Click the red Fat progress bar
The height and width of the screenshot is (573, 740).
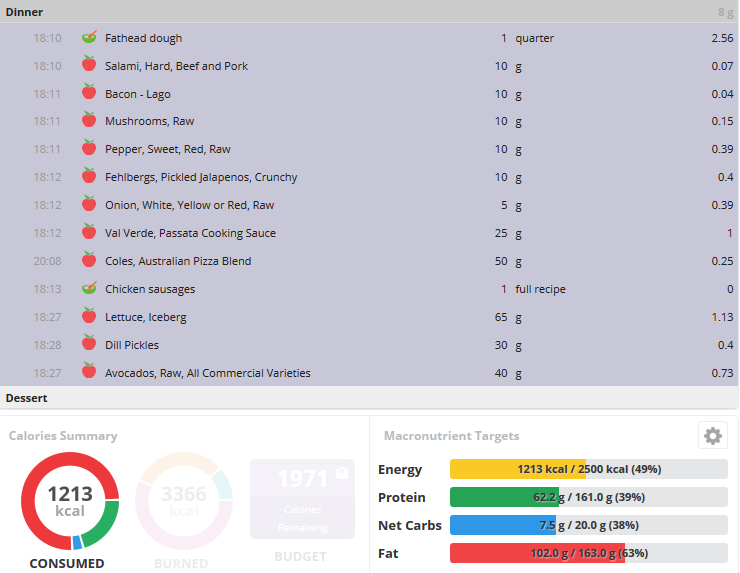tap(589, 553)
